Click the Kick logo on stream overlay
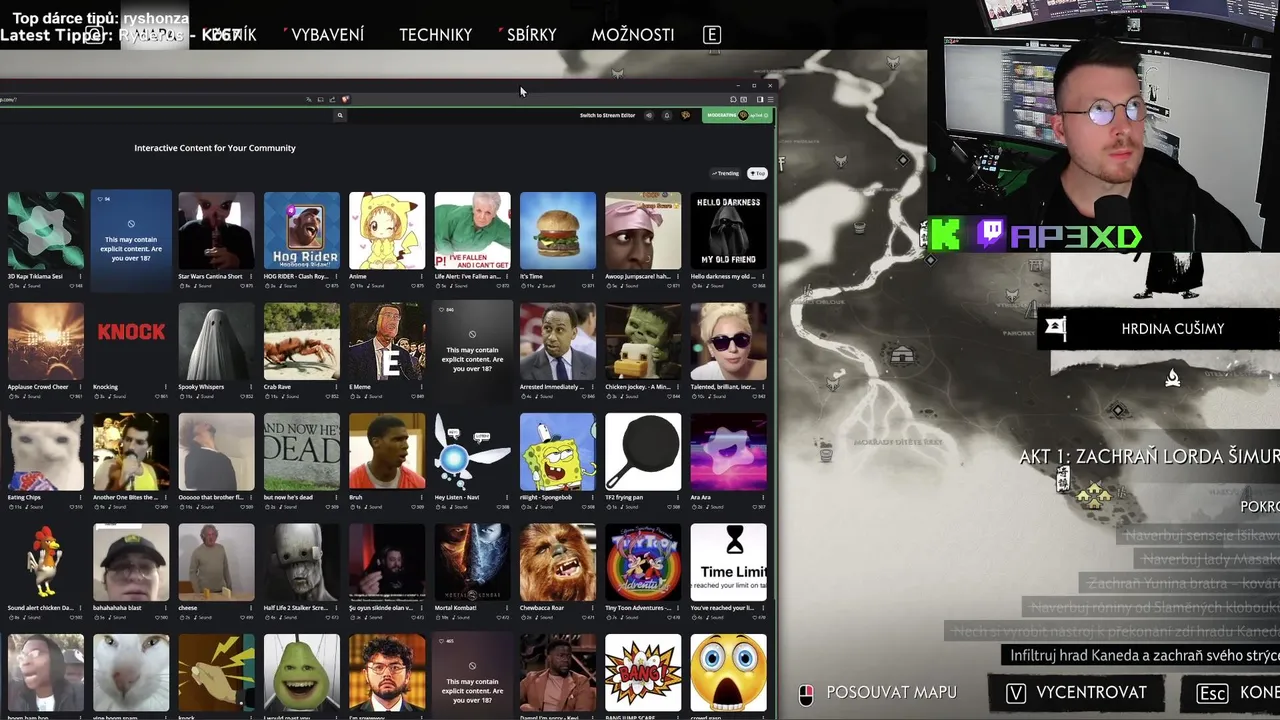The height and width of the screenshot is (720, 1280). [x=945, y=235]
